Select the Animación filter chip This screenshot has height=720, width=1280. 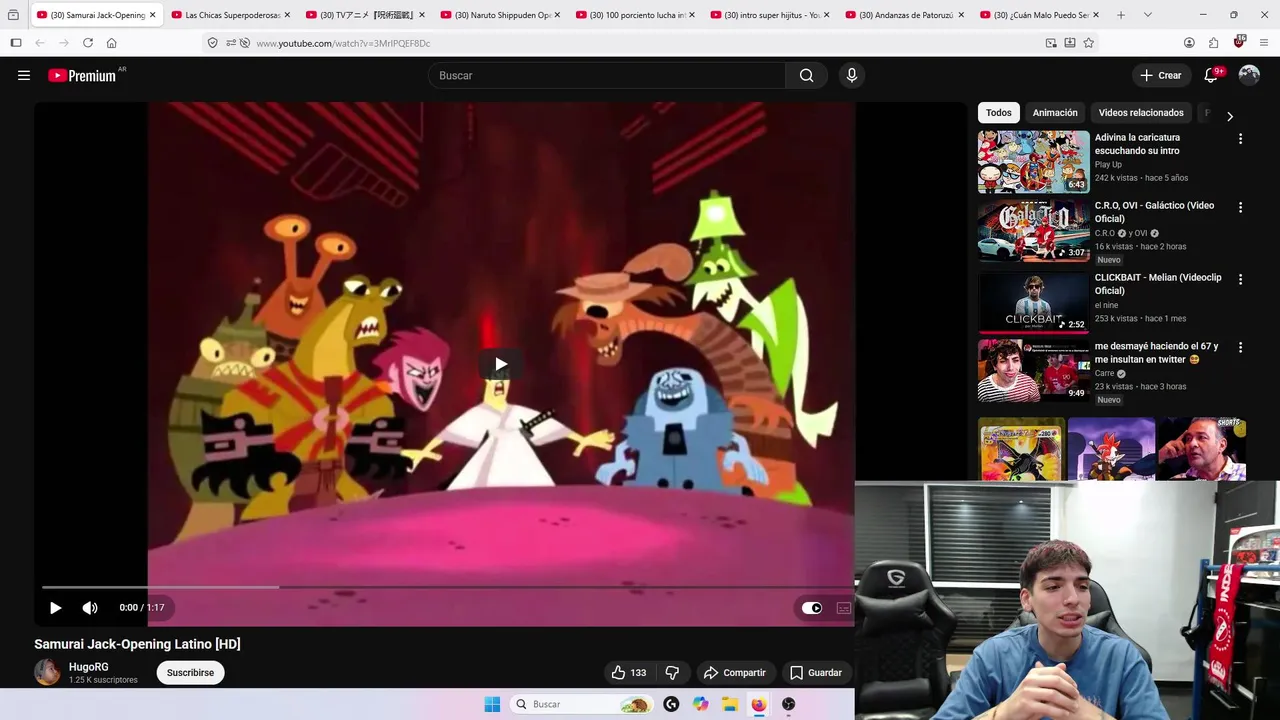(1055, 113)
